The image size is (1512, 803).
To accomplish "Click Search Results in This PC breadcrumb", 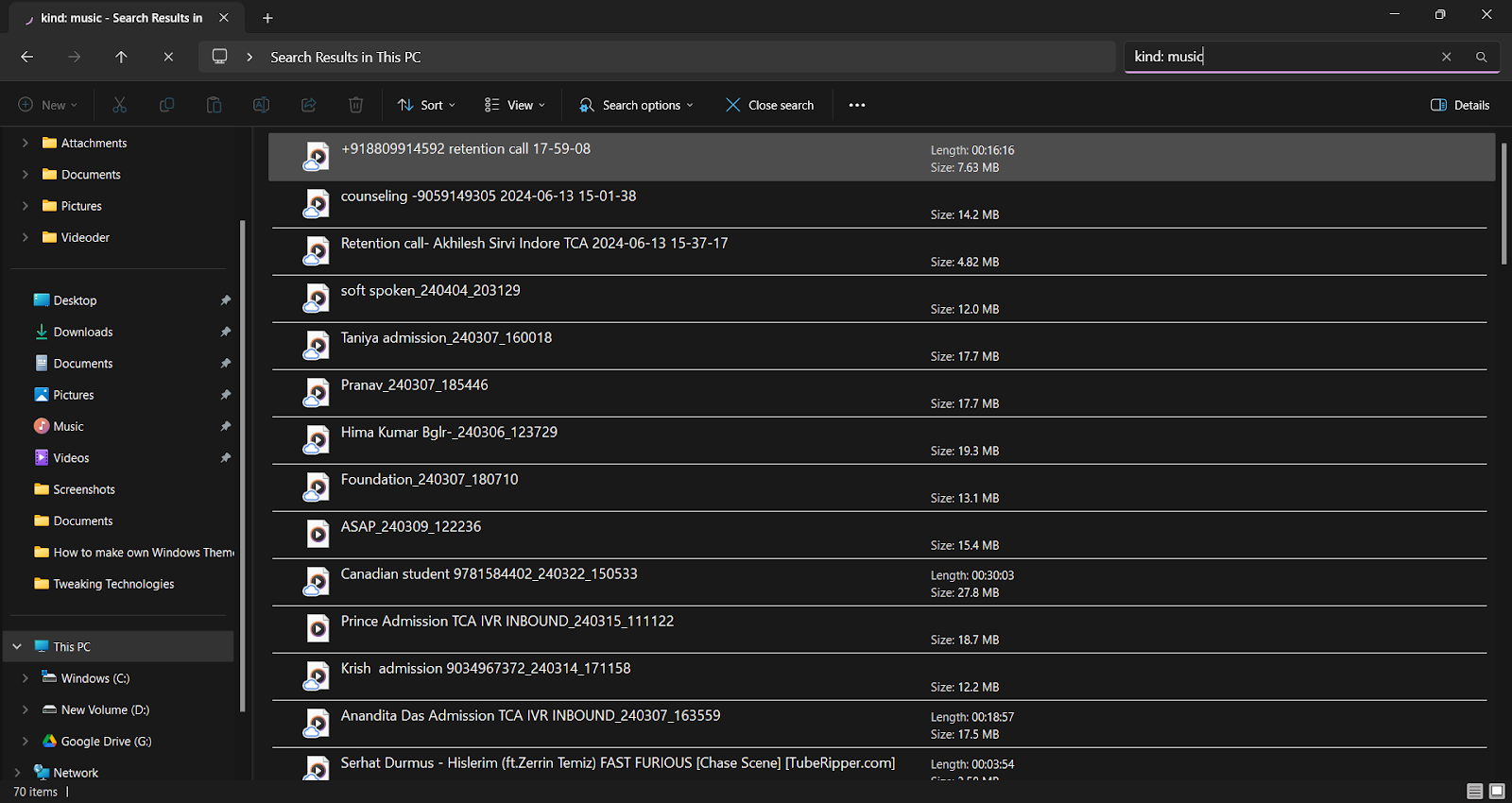I will [x=346, y=57].
